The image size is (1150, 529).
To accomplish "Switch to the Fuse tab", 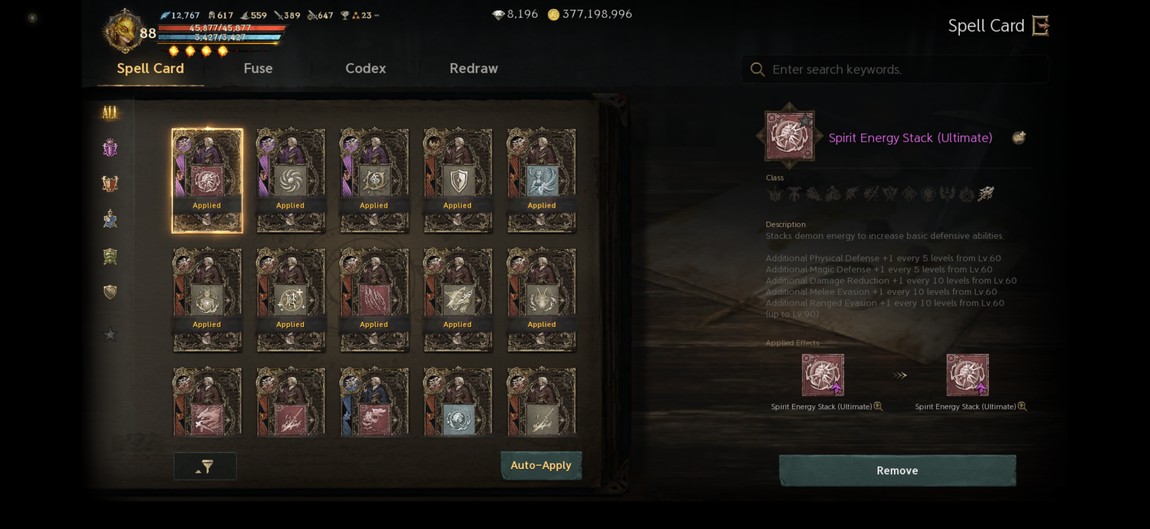I will pos(257,68).
